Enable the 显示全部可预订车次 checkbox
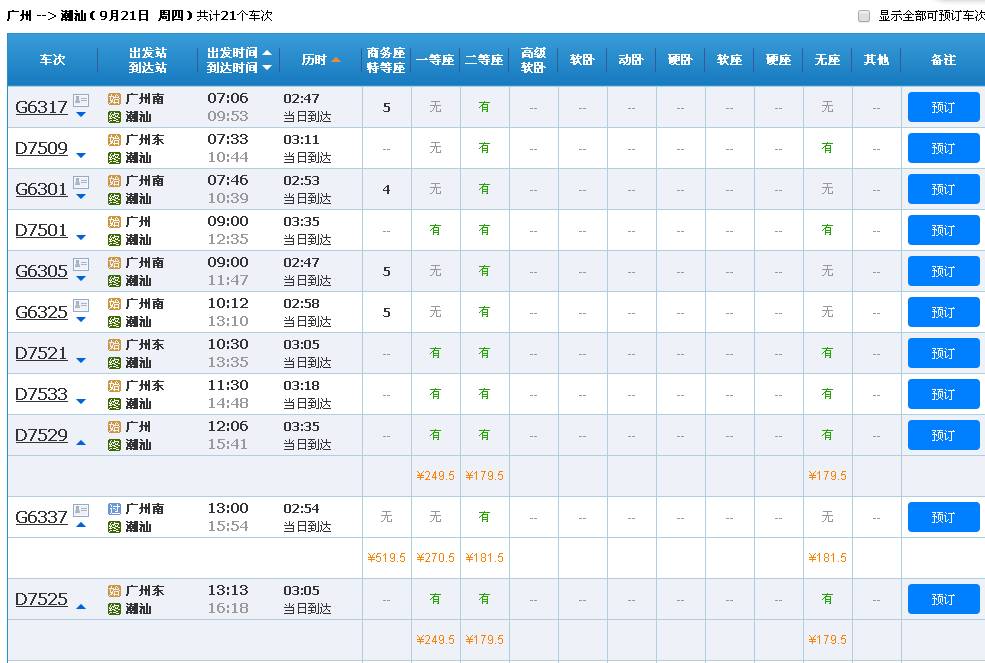 864,15
